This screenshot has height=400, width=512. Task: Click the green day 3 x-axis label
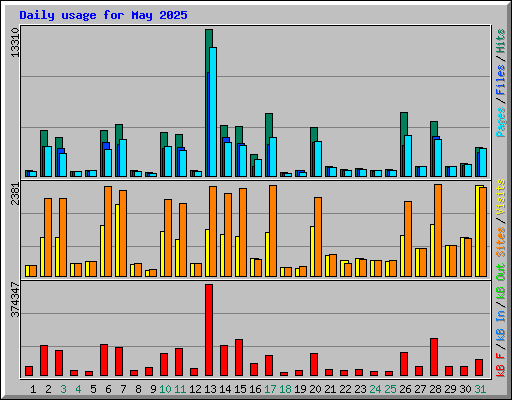(63, 389)
